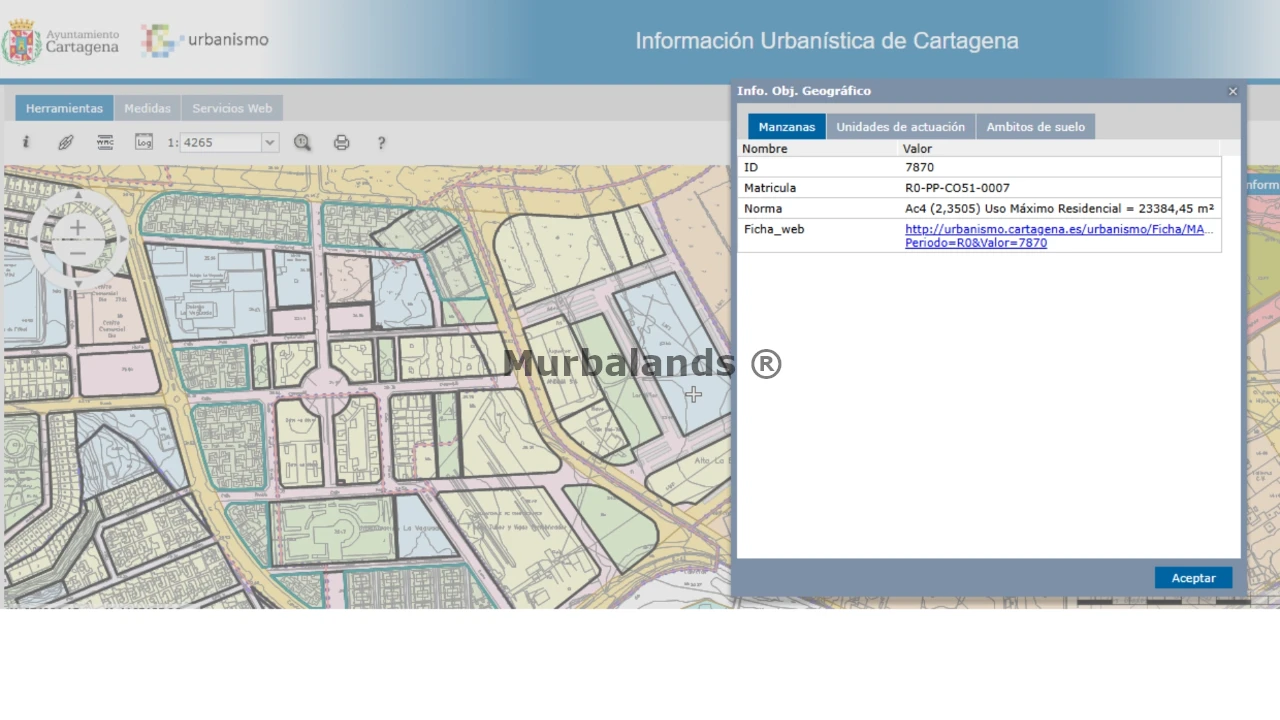Open the Log window icon
This screenshot has width=1280, height=720.
point(144,143)
